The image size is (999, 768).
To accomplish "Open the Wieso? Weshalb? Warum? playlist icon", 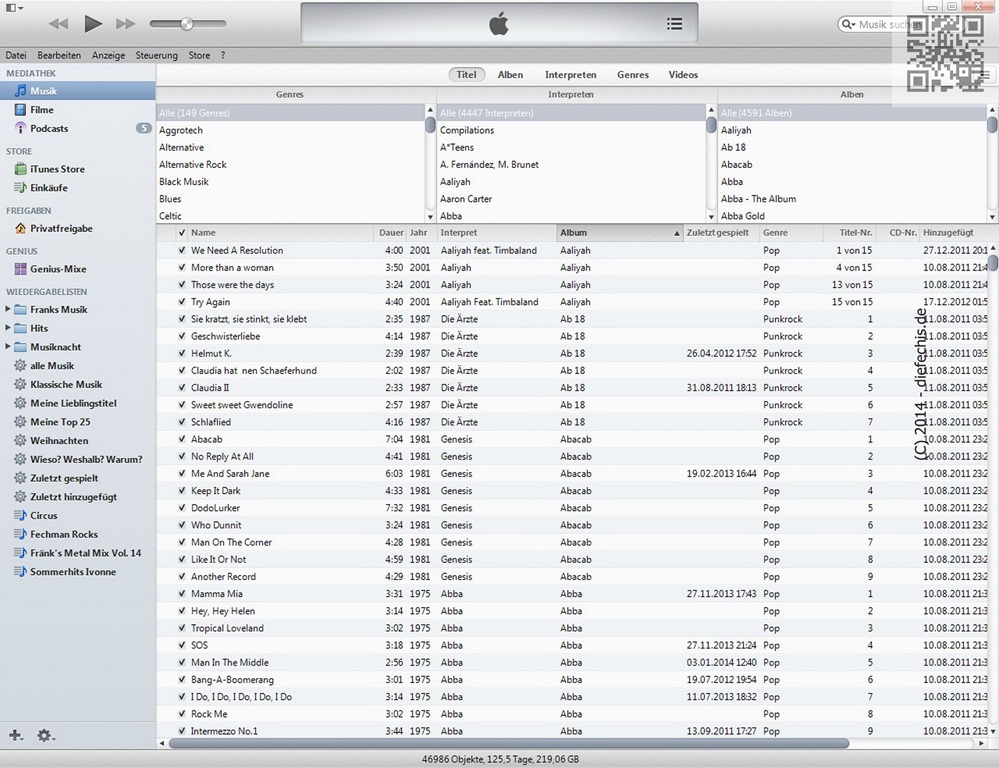I will [x=20, y=460].
